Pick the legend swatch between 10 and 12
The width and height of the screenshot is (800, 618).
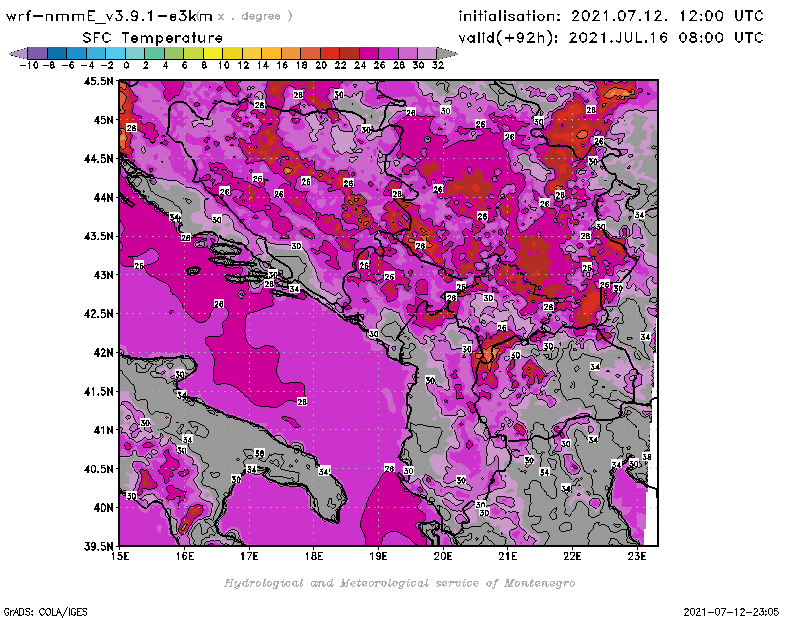tap(232, 54)
